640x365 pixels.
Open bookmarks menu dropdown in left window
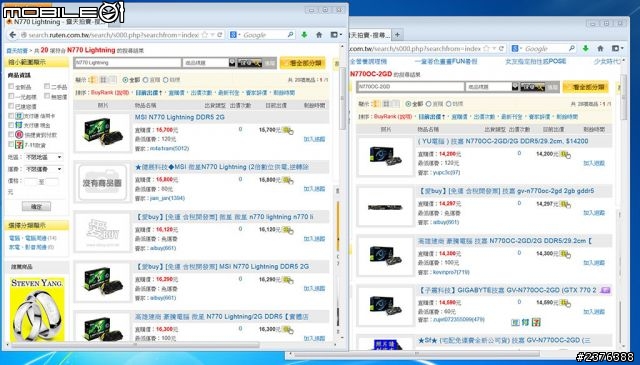tap(335, 35)
